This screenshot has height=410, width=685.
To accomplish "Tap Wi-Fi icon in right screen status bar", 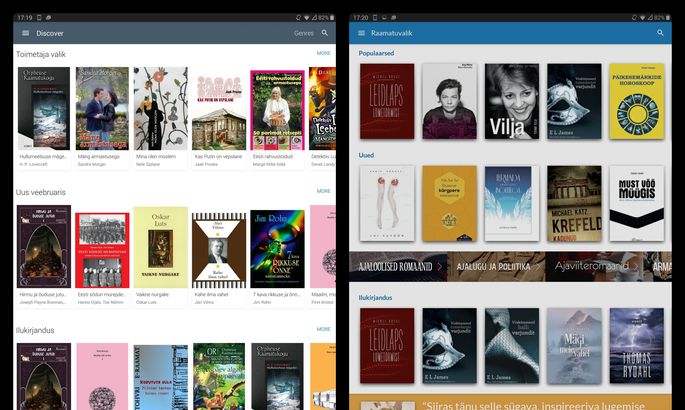I will (x=643, y=17).
